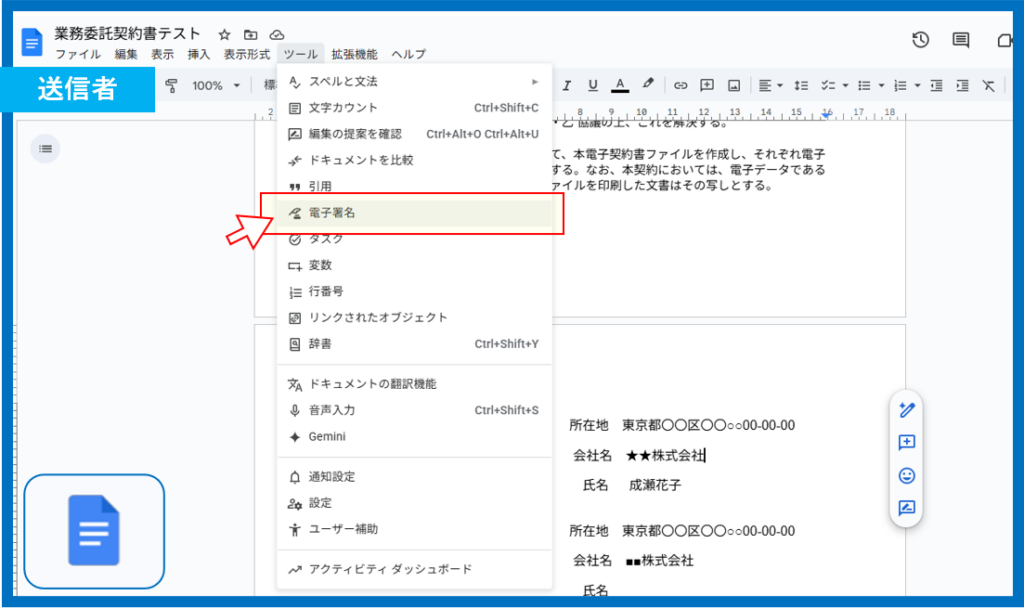
Task: Toggle underline formatting
Action: [x=593, y=85]
